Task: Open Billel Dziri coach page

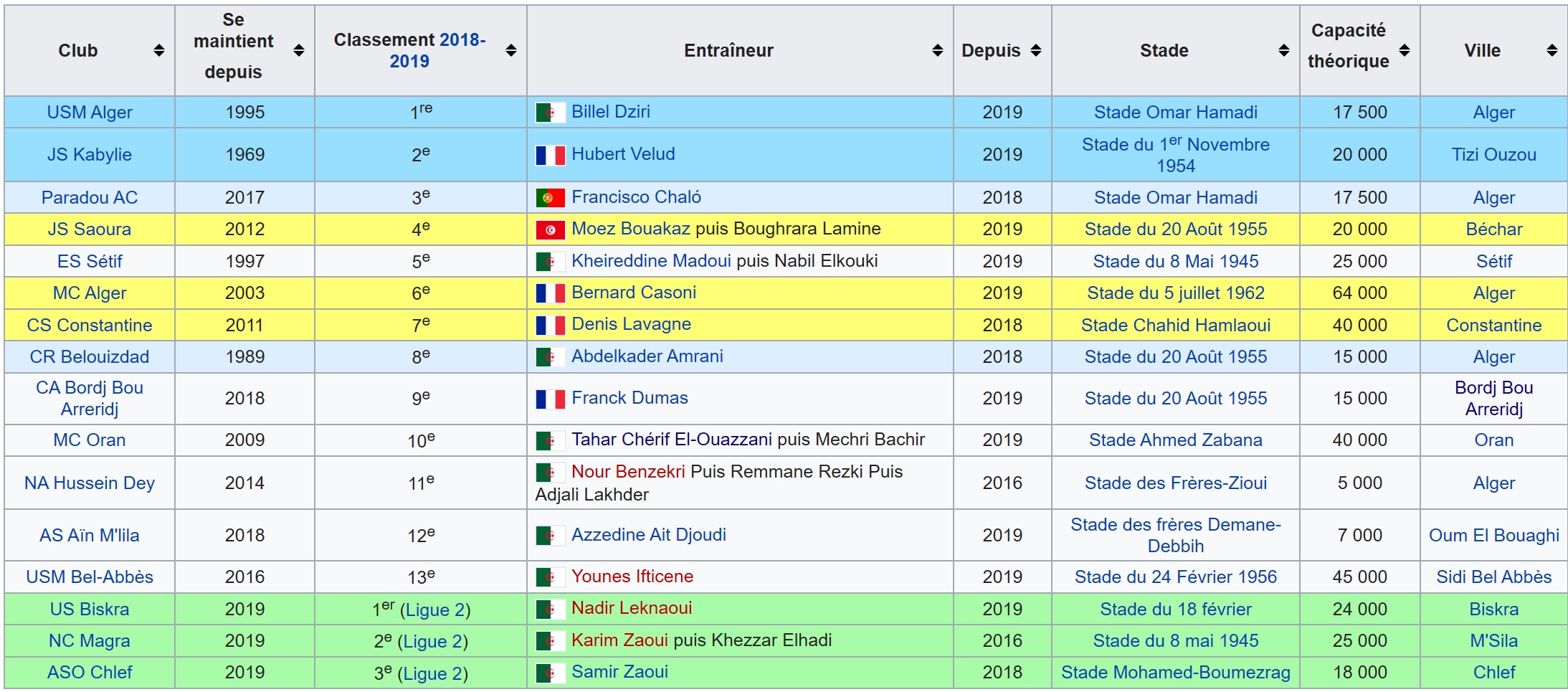Action: pyautogui.click(x=611, y=112)
